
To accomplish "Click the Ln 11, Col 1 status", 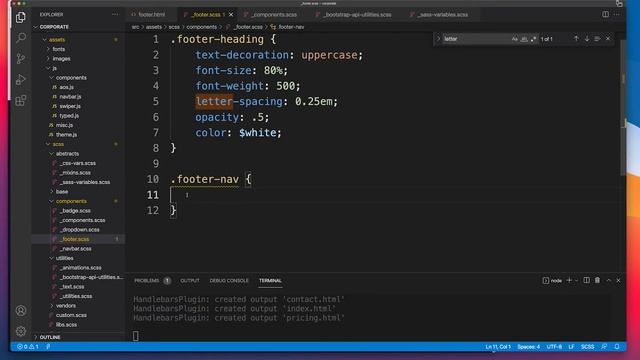I will (x=498, y=347).
